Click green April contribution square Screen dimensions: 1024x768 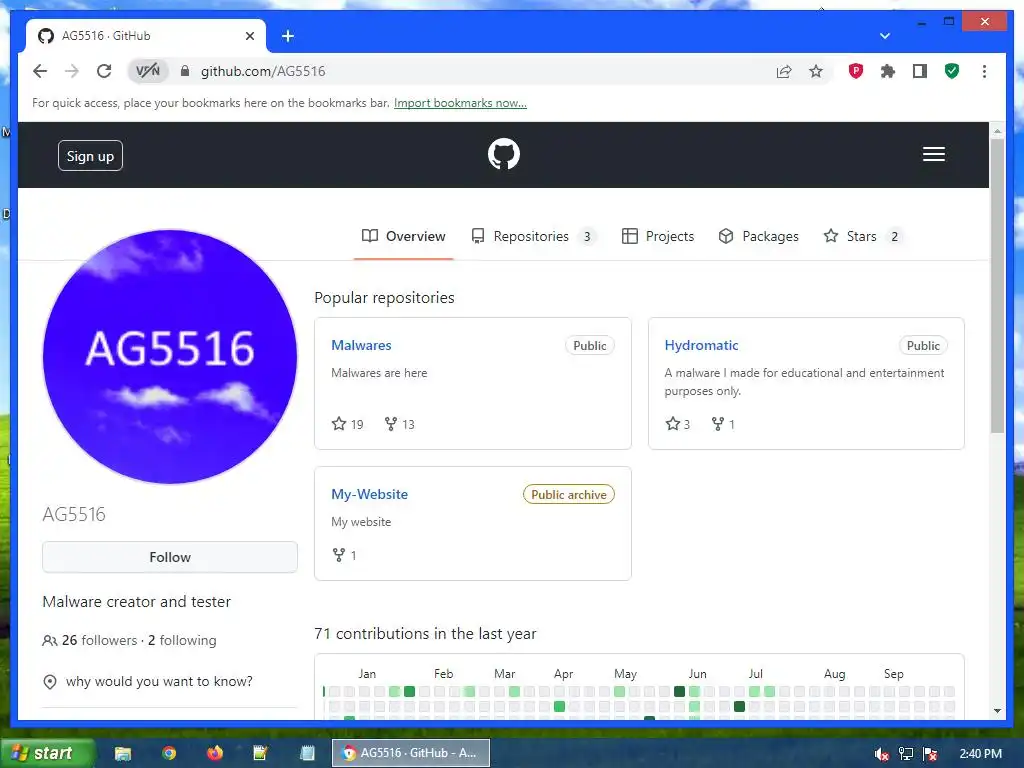[x=559, y=706]
